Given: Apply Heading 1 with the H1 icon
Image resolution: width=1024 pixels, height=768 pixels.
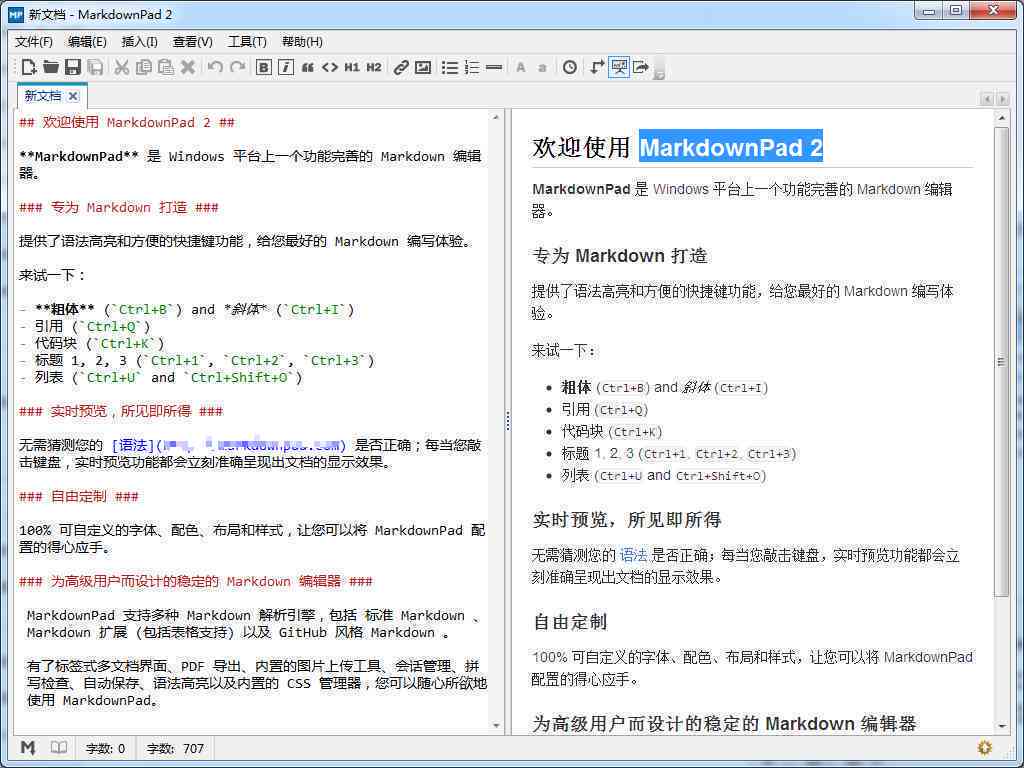Looking at the screenshot, I should (352, 67).
